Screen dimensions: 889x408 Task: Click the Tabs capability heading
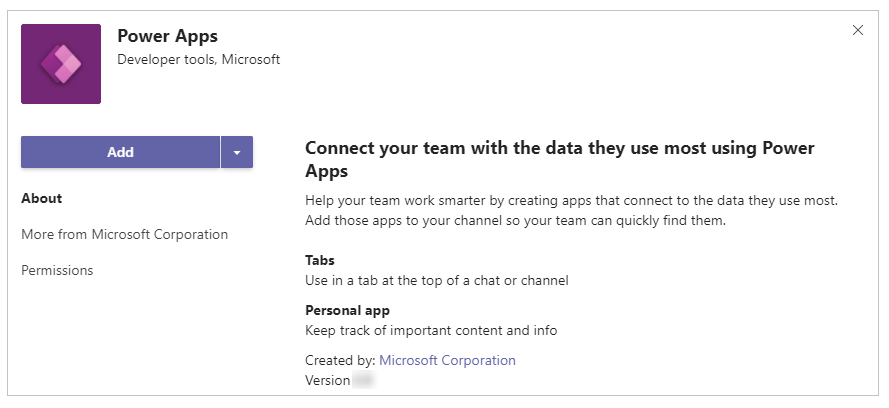[x=320, y=260]
